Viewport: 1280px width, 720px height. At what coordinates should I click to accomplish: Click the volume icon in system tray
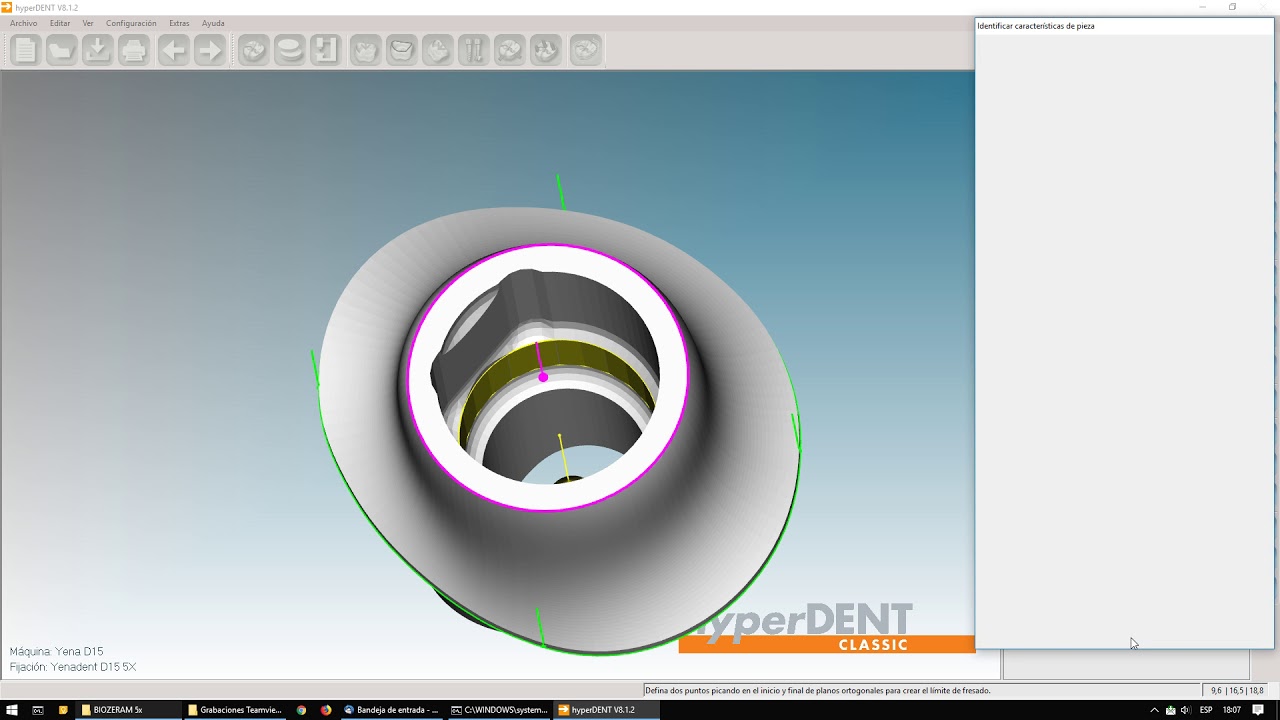1185,710
